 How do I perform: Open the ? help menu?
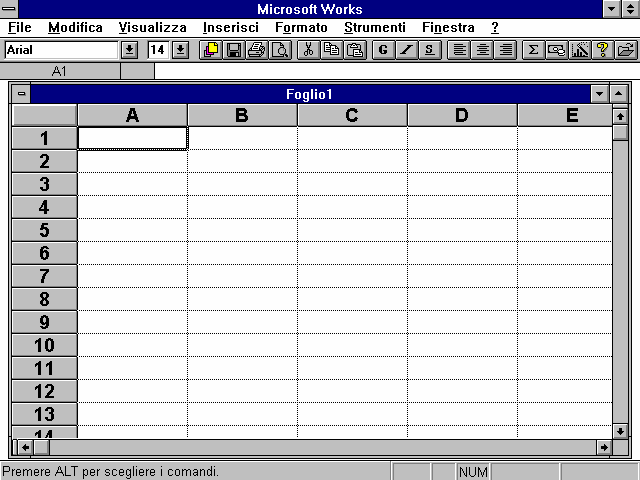[x=495, y=28]
